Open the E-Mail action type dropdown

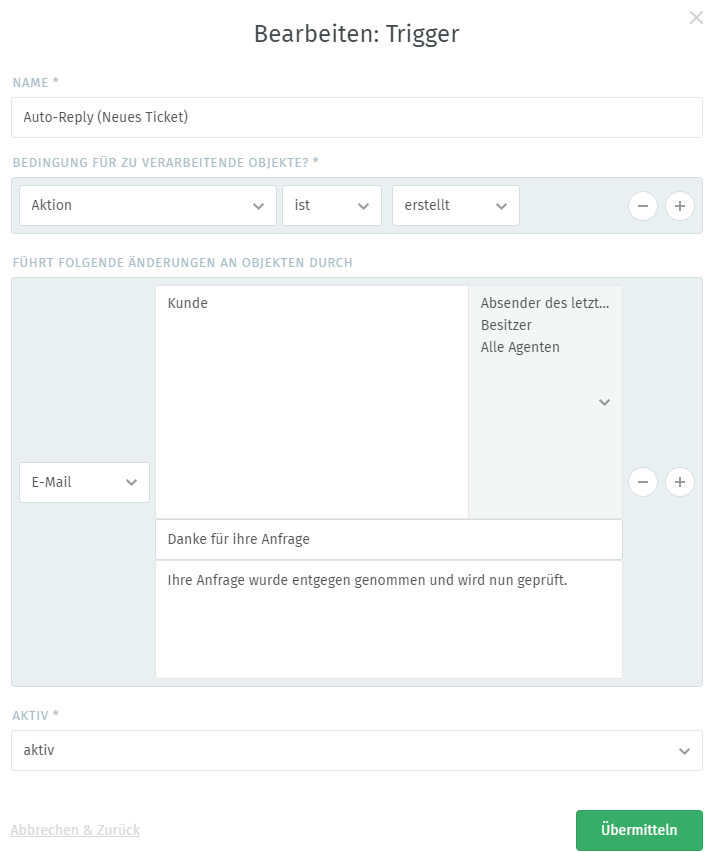pos(85,482)
